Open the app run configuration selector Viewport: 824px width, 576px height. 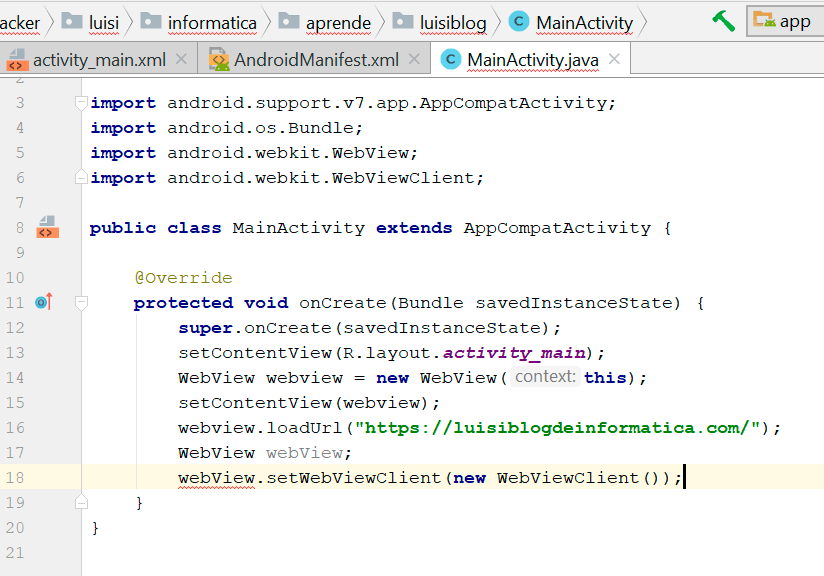pos(784,20)
